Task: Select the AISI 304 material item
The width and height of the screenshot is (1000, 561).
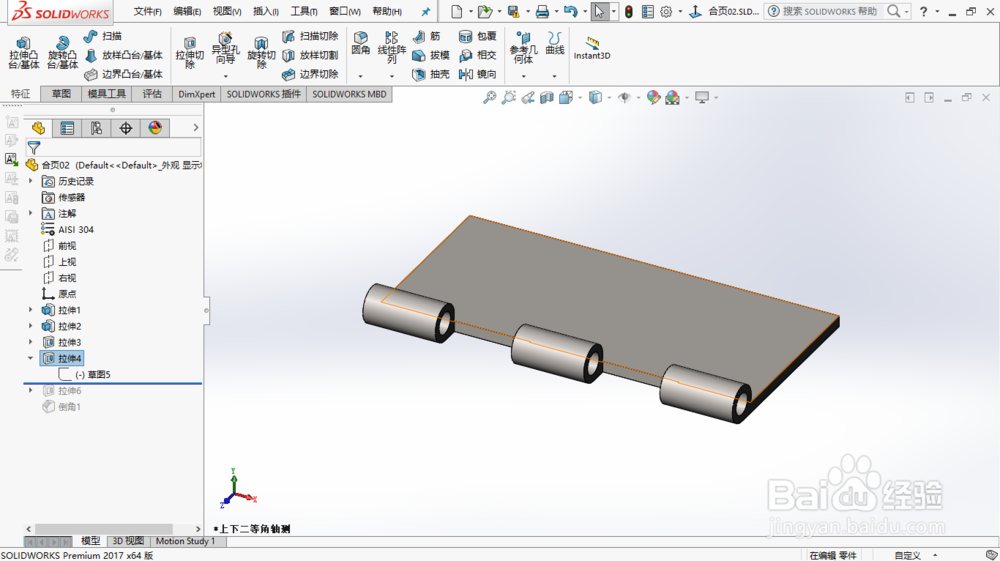Action: pyautogui.click(x=68, y=230)
